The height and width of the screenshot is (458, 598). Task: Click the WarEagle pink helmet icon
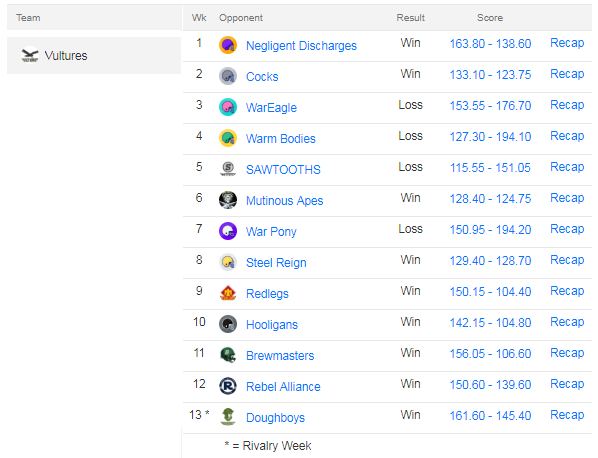click(x=228, y=107)
